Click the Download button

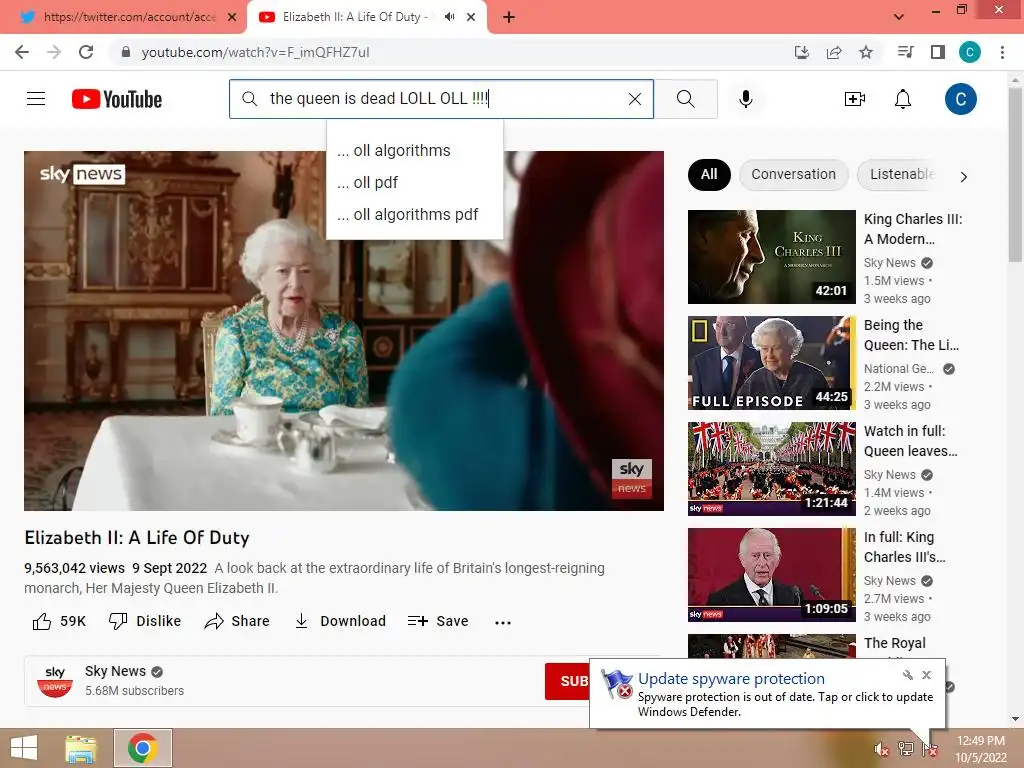coord(340,621)
